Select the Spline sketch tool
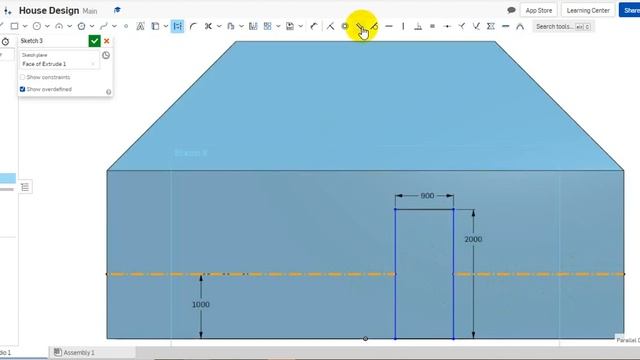 click(x=104, y=26)
